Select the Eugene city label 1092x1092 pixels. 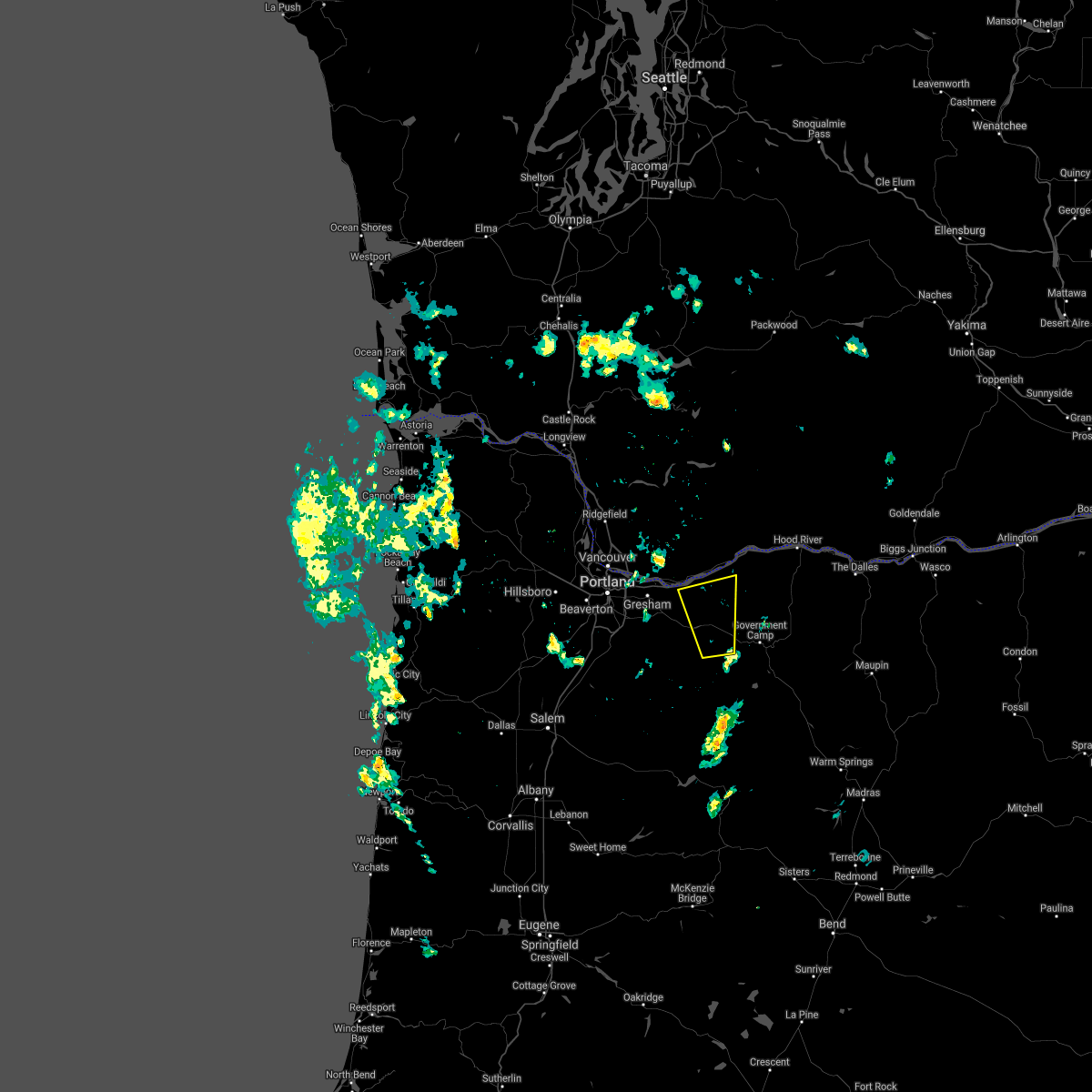point(538,924)
